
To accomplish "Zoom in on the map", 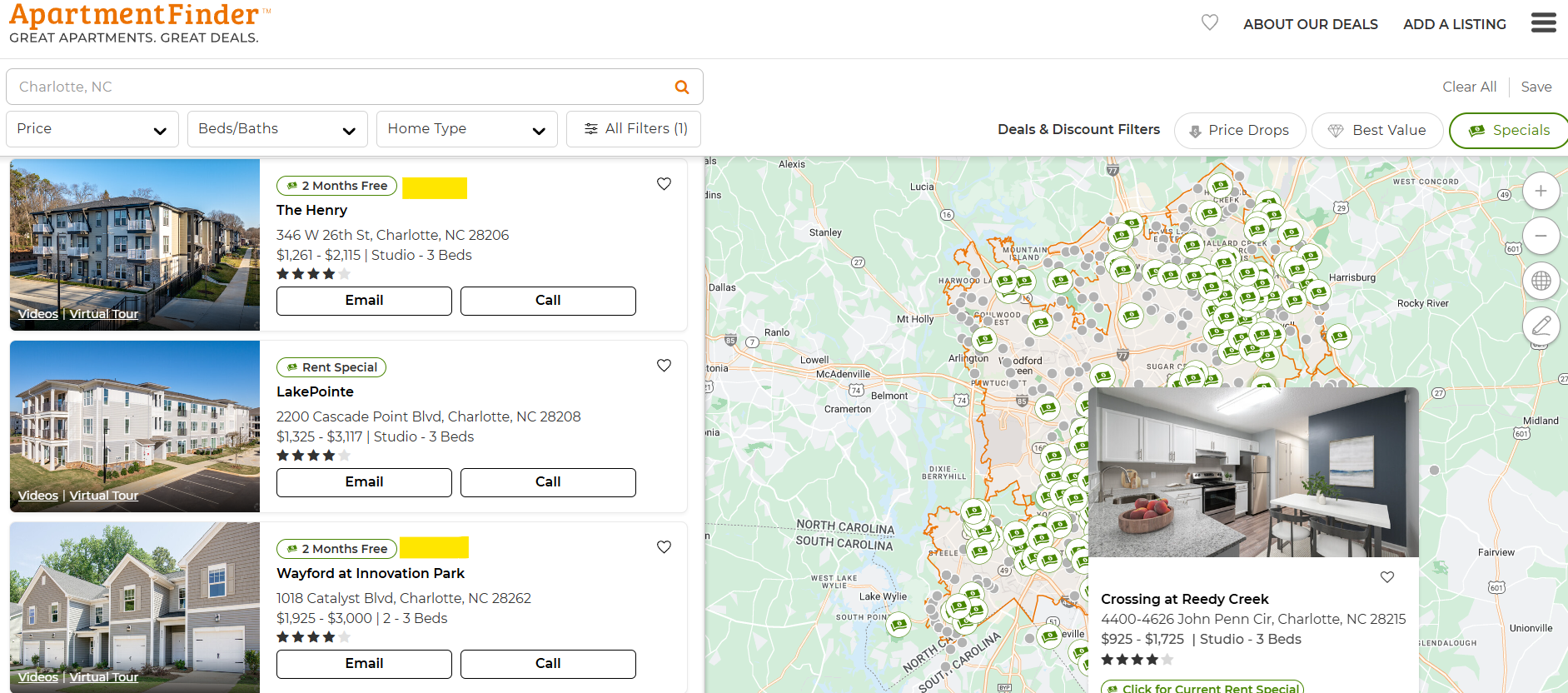I will pyautogui.click(x=1541, y=192).
